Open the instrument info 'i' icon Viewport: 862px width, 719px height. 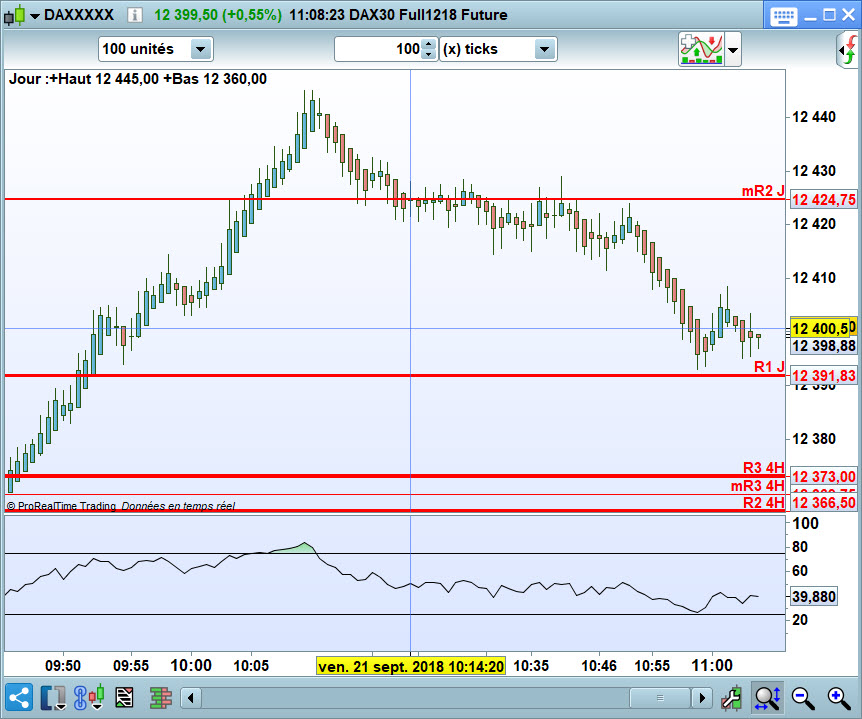[135, 15]
